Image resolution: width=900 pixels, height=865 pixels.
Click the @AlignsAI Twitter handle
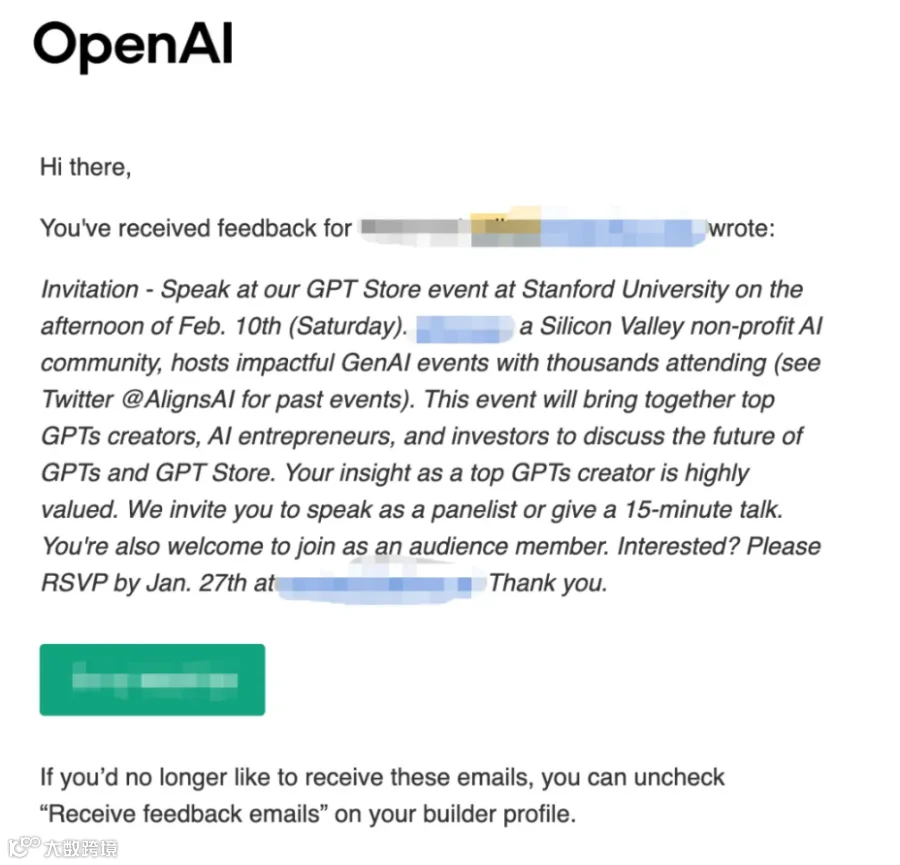[x=178, y=399]
